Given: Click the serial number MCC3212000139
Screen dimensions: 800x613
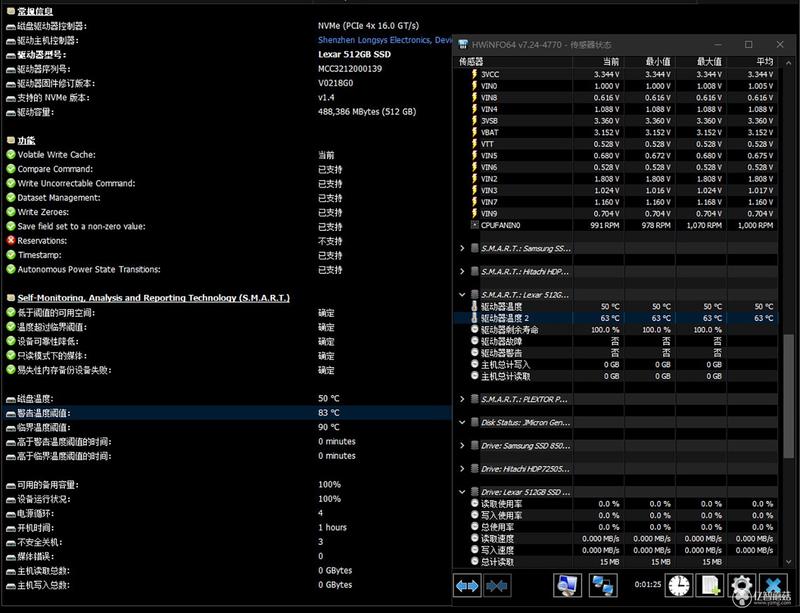Looking at the screenshot, I should [350, 68].
